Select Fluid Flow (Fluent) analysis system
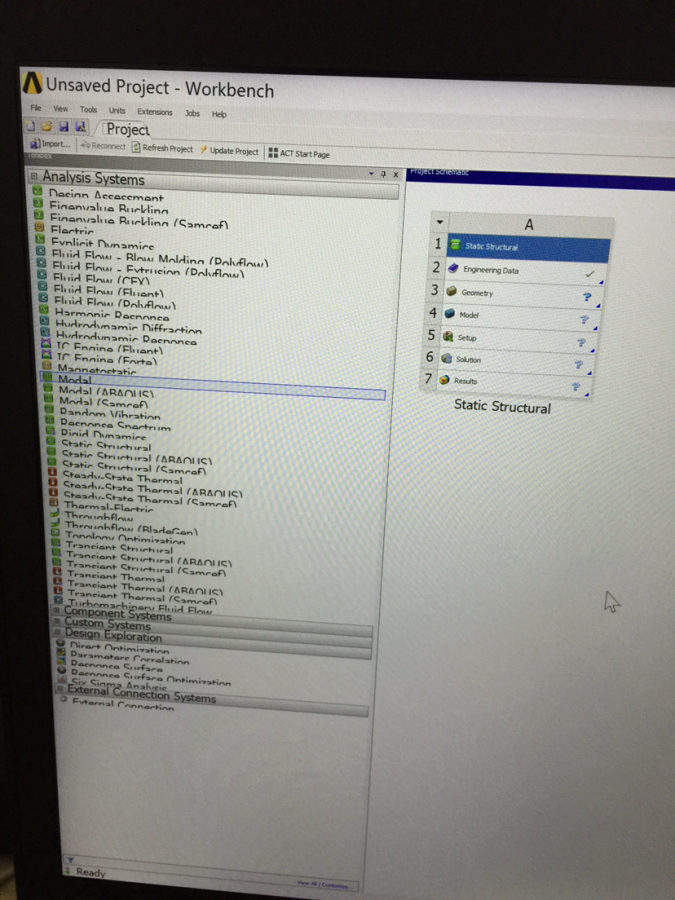Image resolution: width=675 pixels, height=900 pixels. tap(108, 290)
